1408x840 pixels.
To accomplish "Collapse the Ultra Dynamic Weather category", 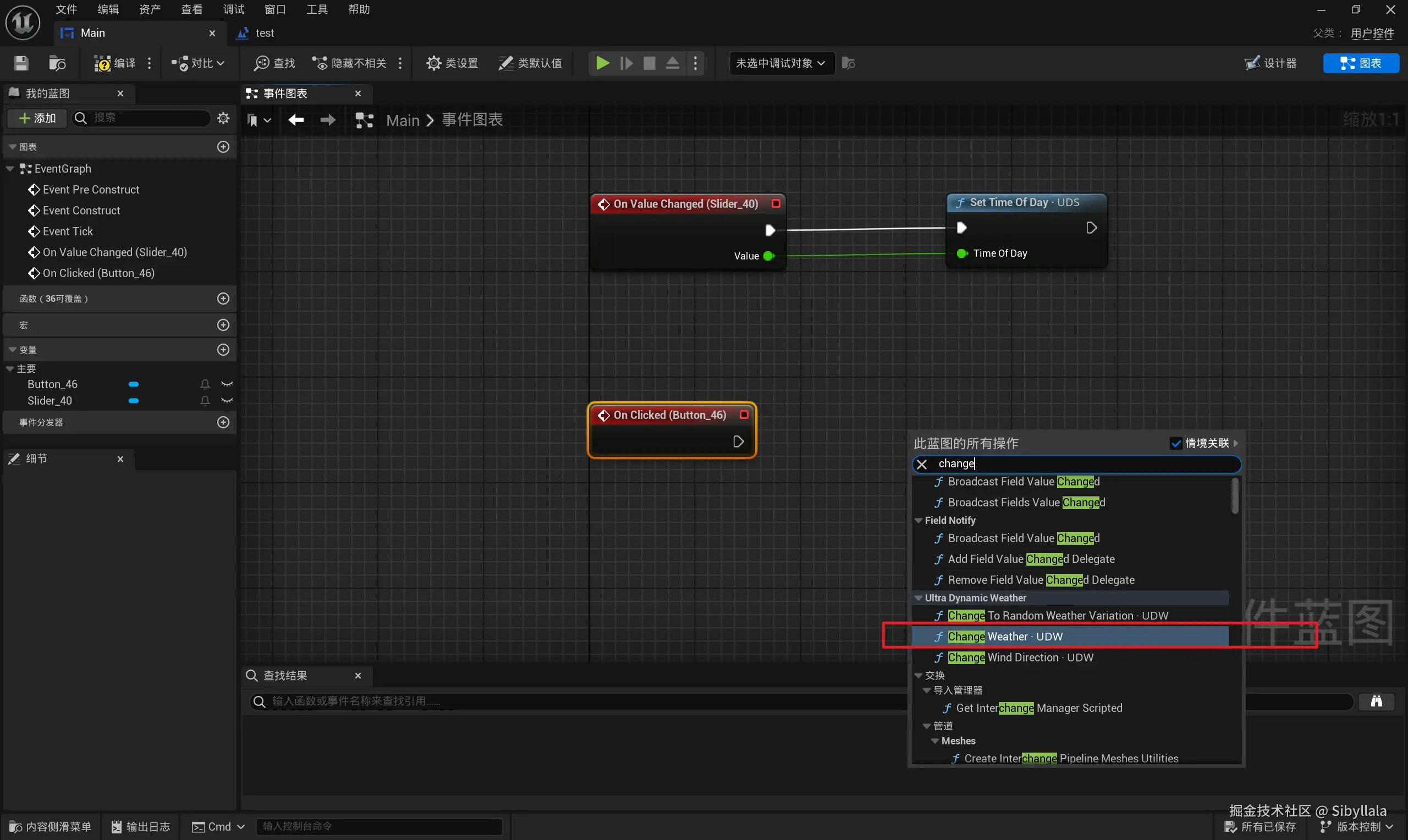I will pyautogui.click(x=919, y=598).
